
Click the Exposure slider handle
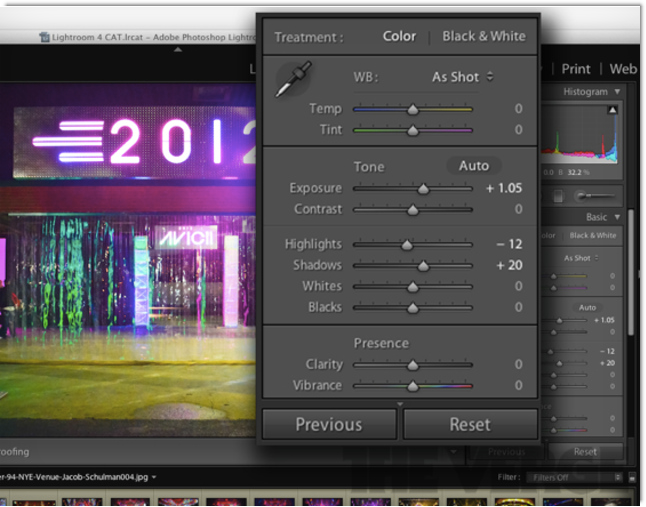[x=423, y=189]
